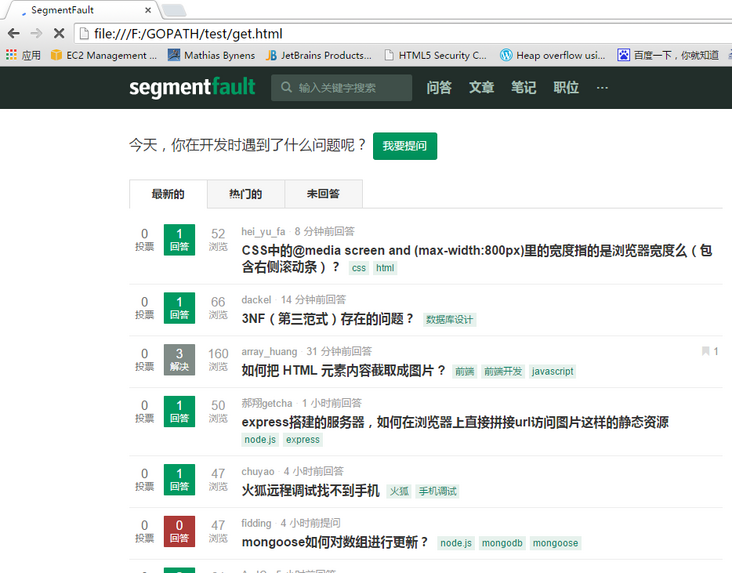Open the HTML5 Security bookmark
This screenshot has height=573, width=732.
click(435, 55)
